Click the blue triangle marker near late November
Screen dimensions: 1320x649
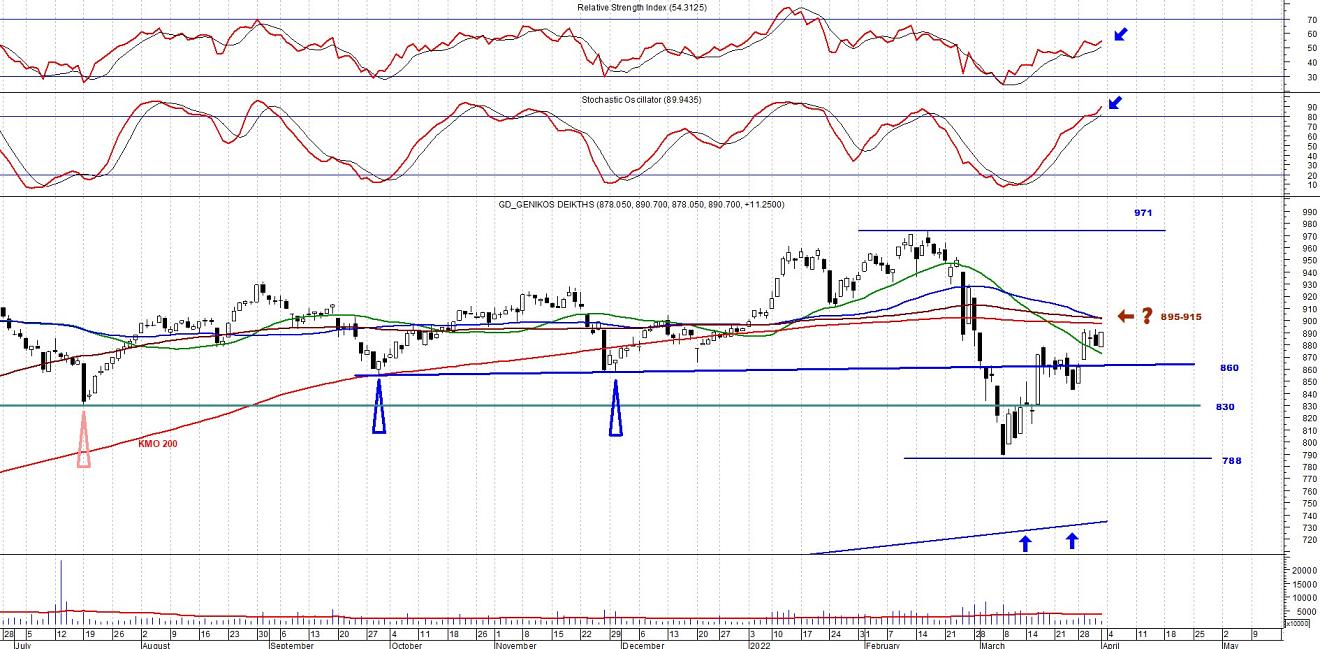coord(616,410)
